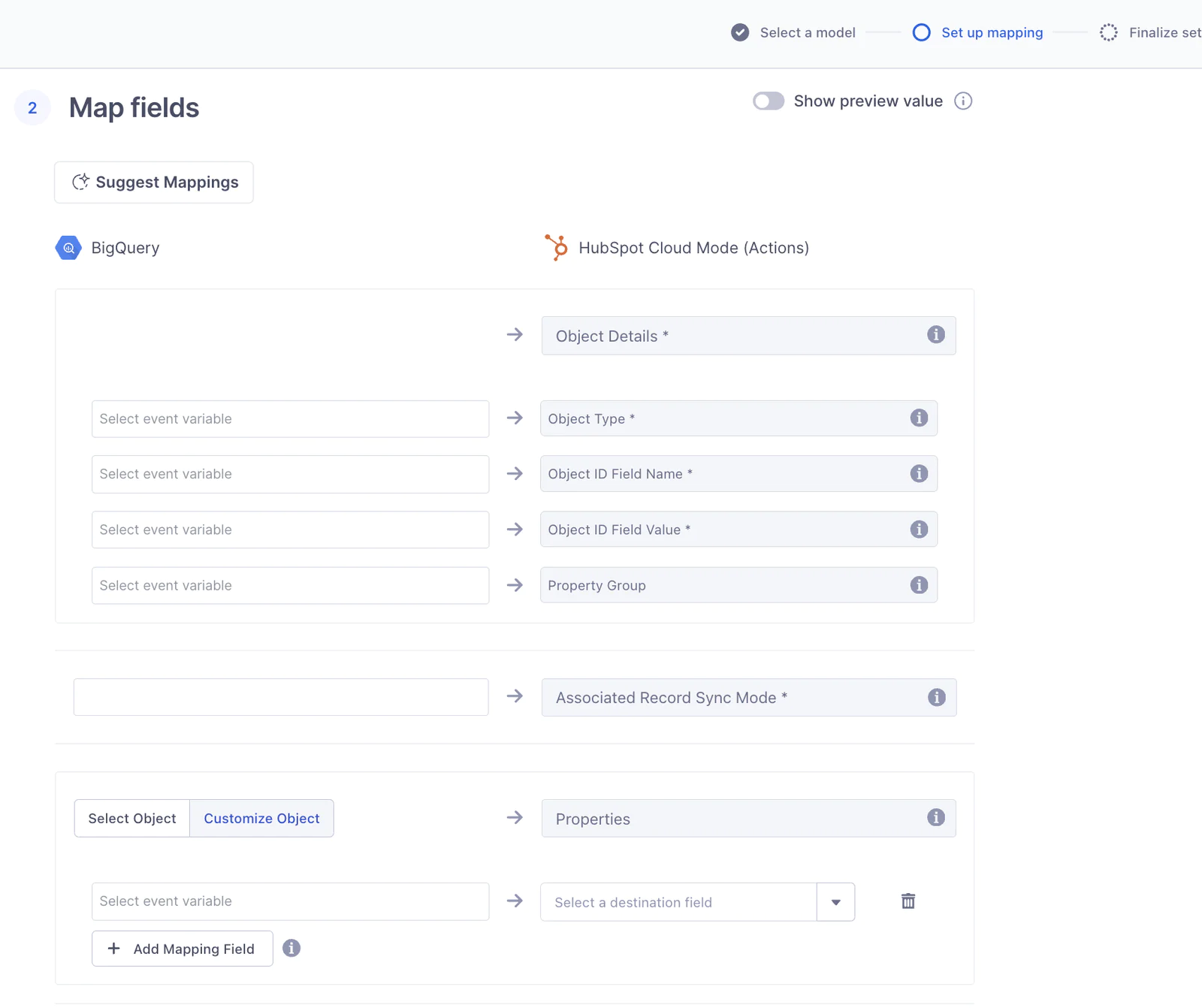This screenshot has width=1202, height=1008.
Task: Click the BigQuery label text
Action: [125, 248]
